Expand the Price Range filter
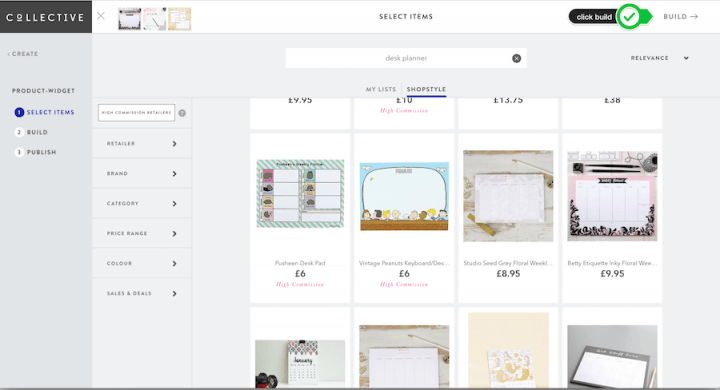The height and width of the screenshot is (390, 720). point(142,233)
